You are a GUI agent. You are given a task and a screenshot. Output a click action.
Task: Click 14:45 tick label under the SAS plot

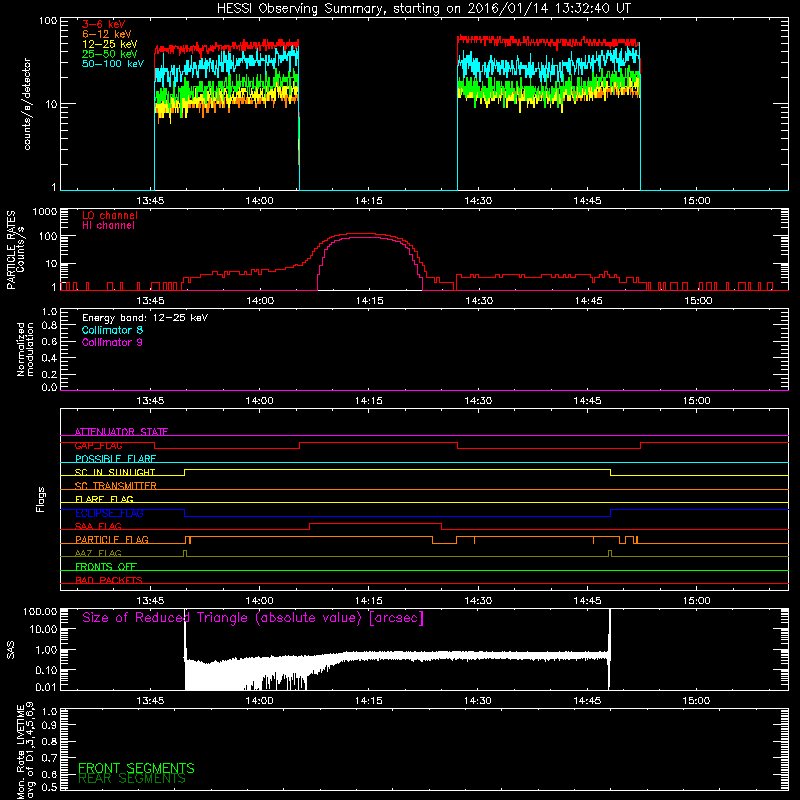[587, 701]
